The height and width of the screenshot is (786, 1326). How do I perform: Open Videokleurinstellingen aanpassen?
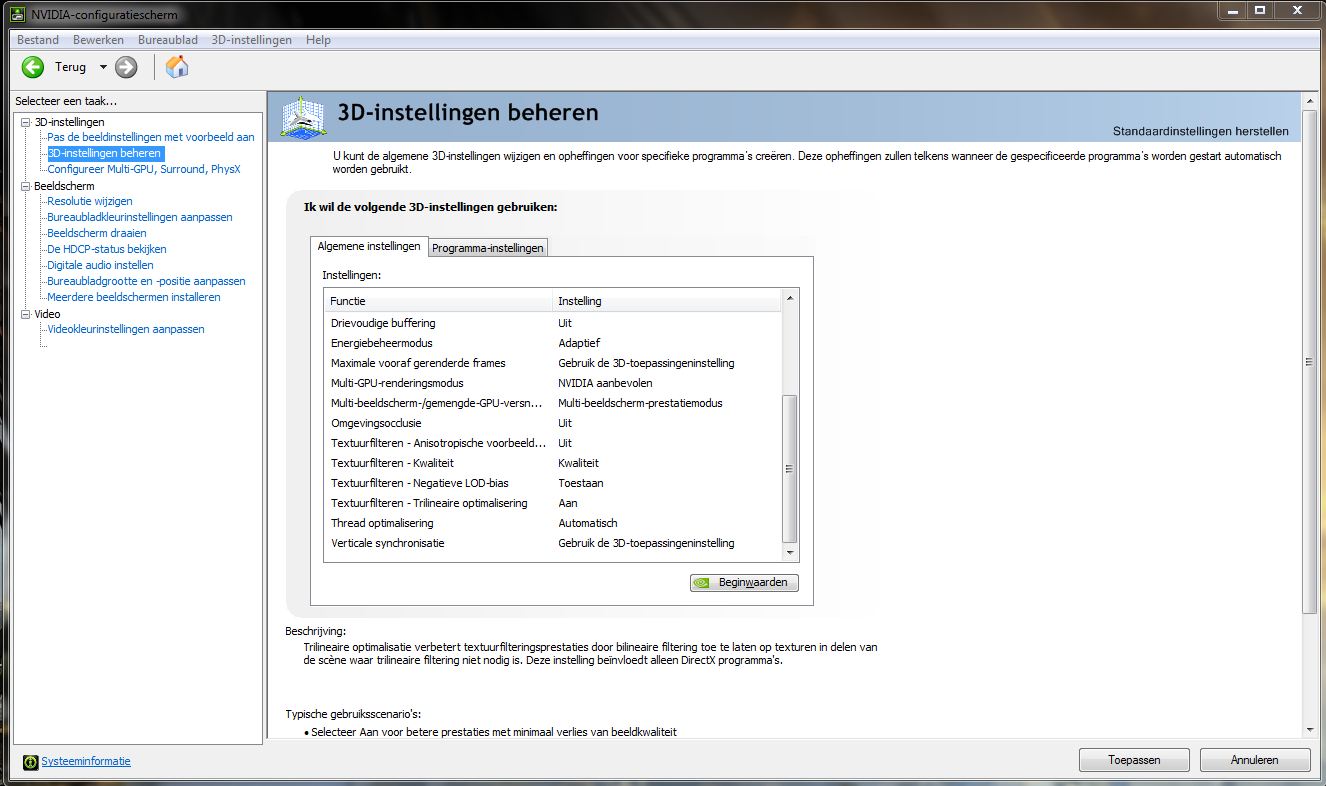click(126, 329)
